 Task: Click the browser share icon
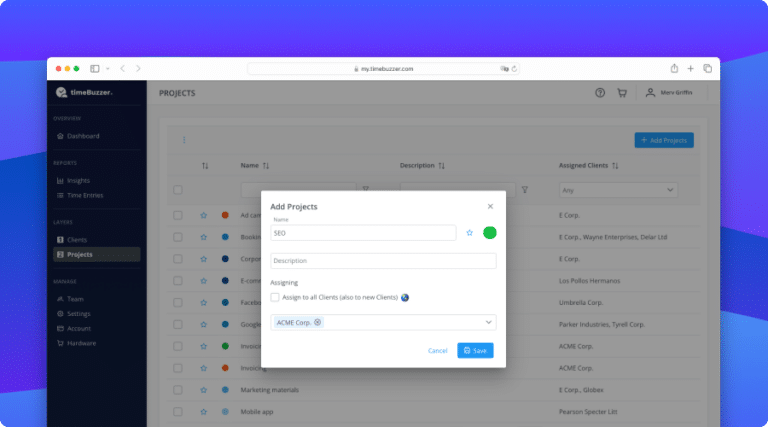(674, 69)
